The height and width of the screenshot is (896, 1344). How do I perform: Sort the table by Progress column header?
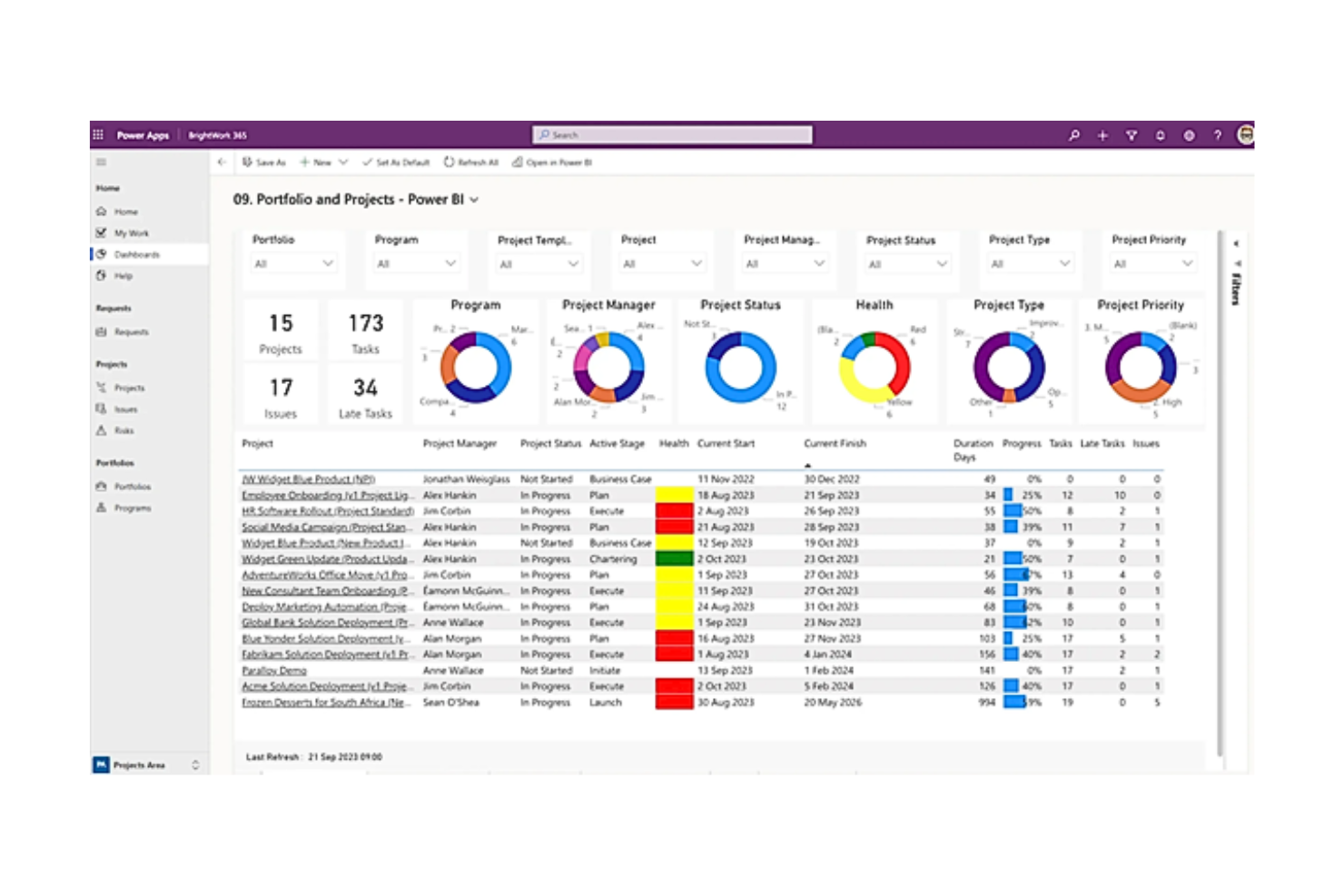(1021, 444)
